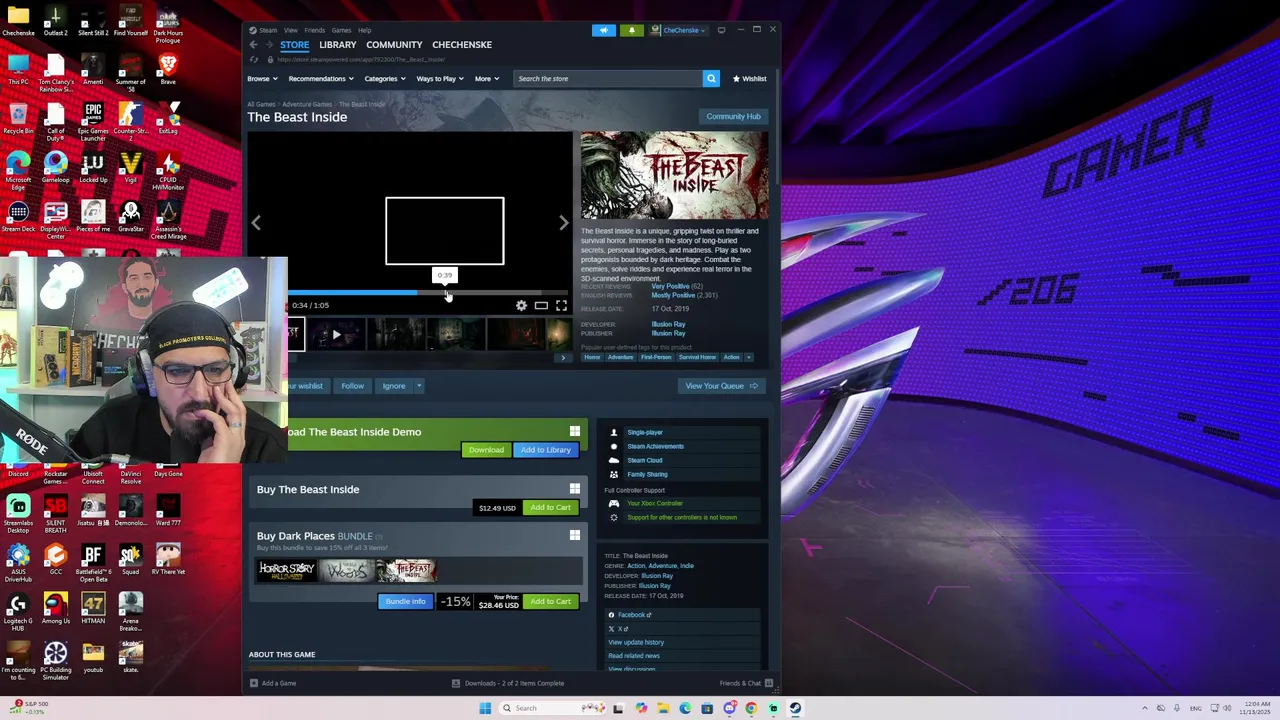Click the Ignore button
The image size is (1280, 720).
(394, 386)
